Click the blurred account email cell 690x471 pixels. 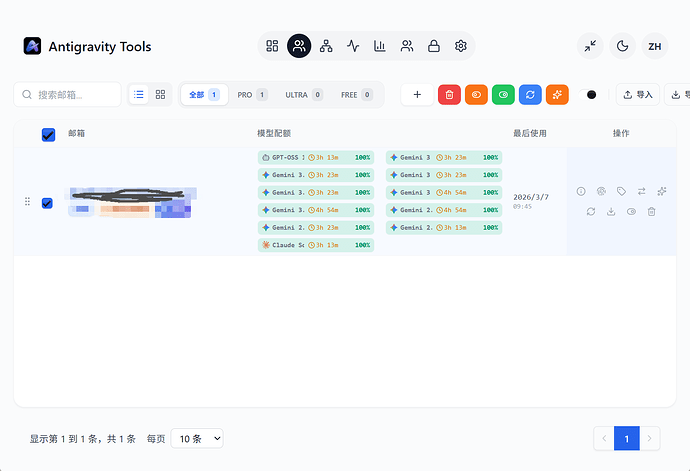131,202
